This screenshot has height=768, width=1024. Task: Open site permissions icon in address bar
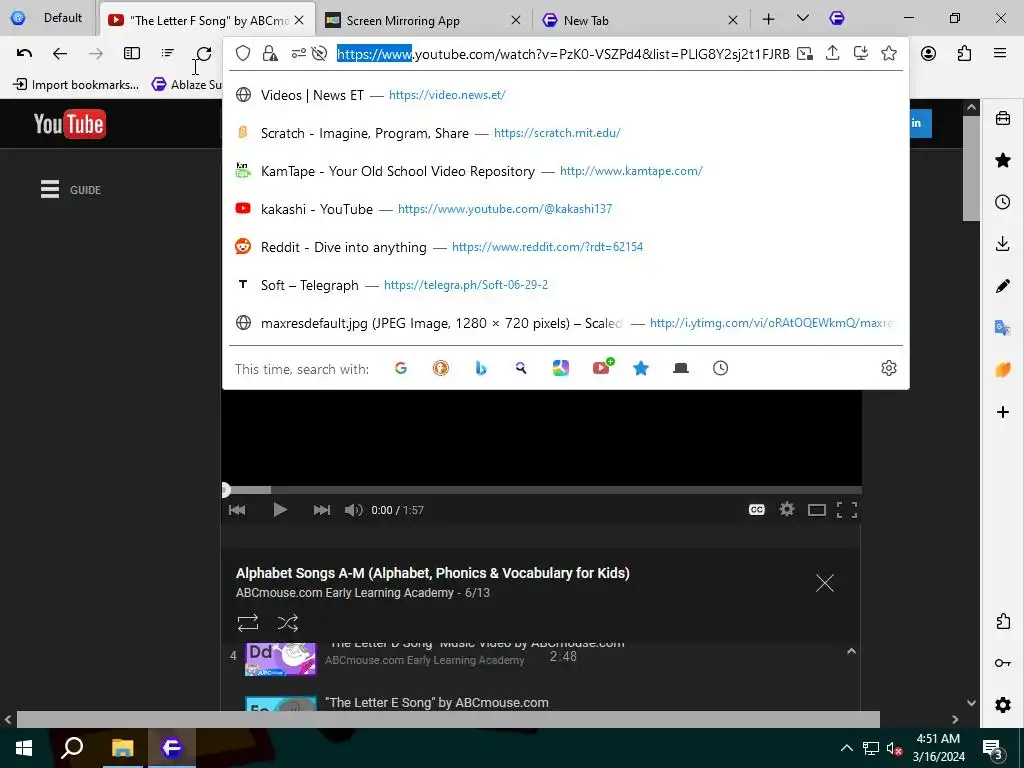298,54
